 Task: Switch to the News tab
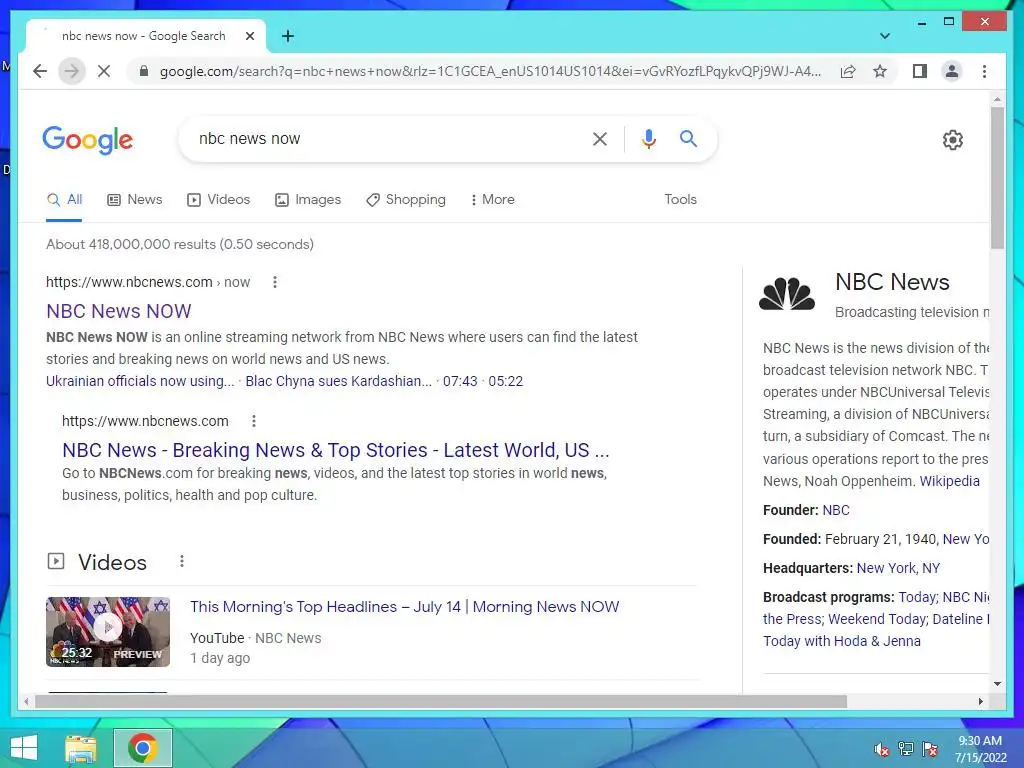(135, 200)
